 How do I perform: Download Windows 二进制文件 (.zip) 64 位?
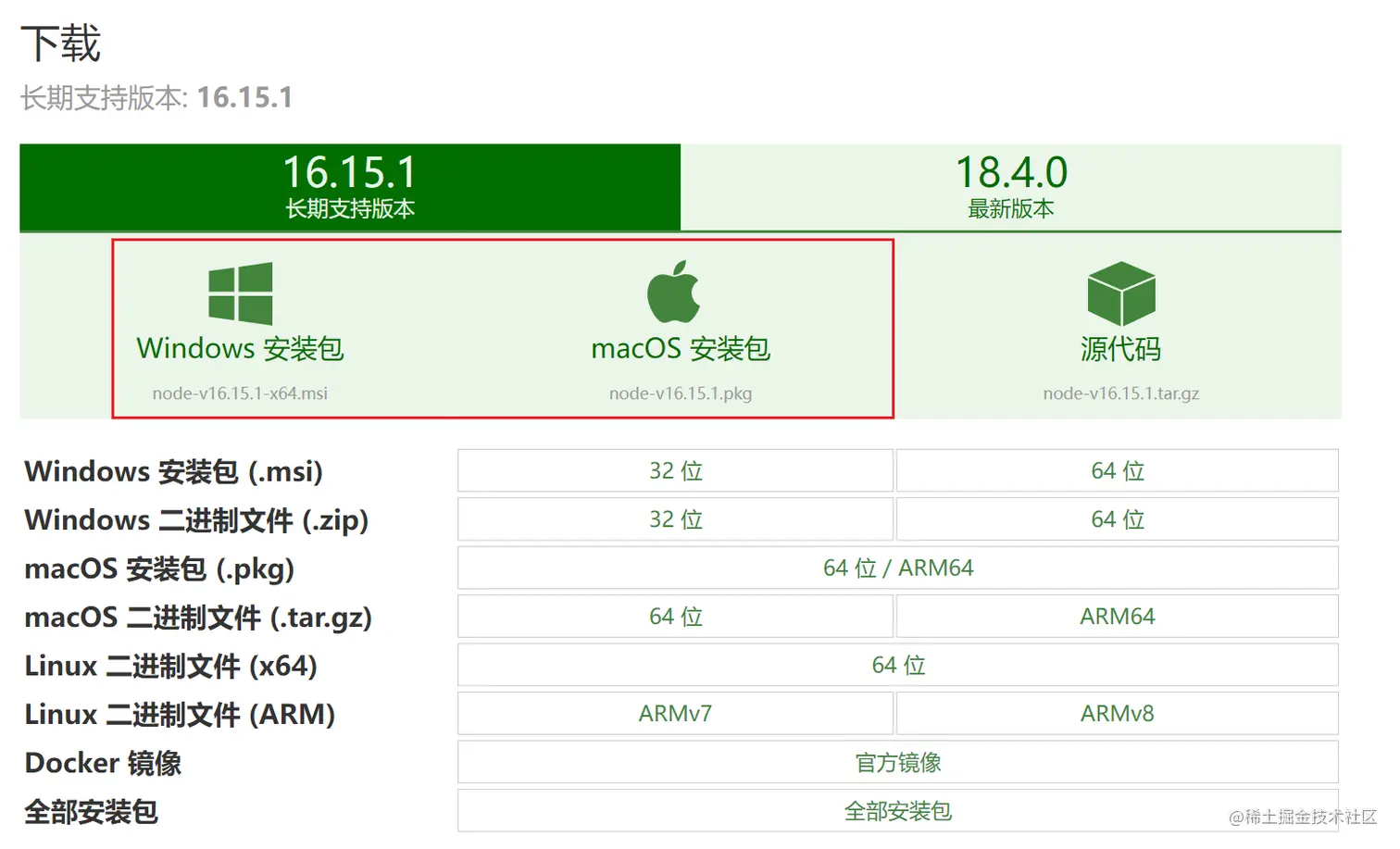pos(1118,519)
